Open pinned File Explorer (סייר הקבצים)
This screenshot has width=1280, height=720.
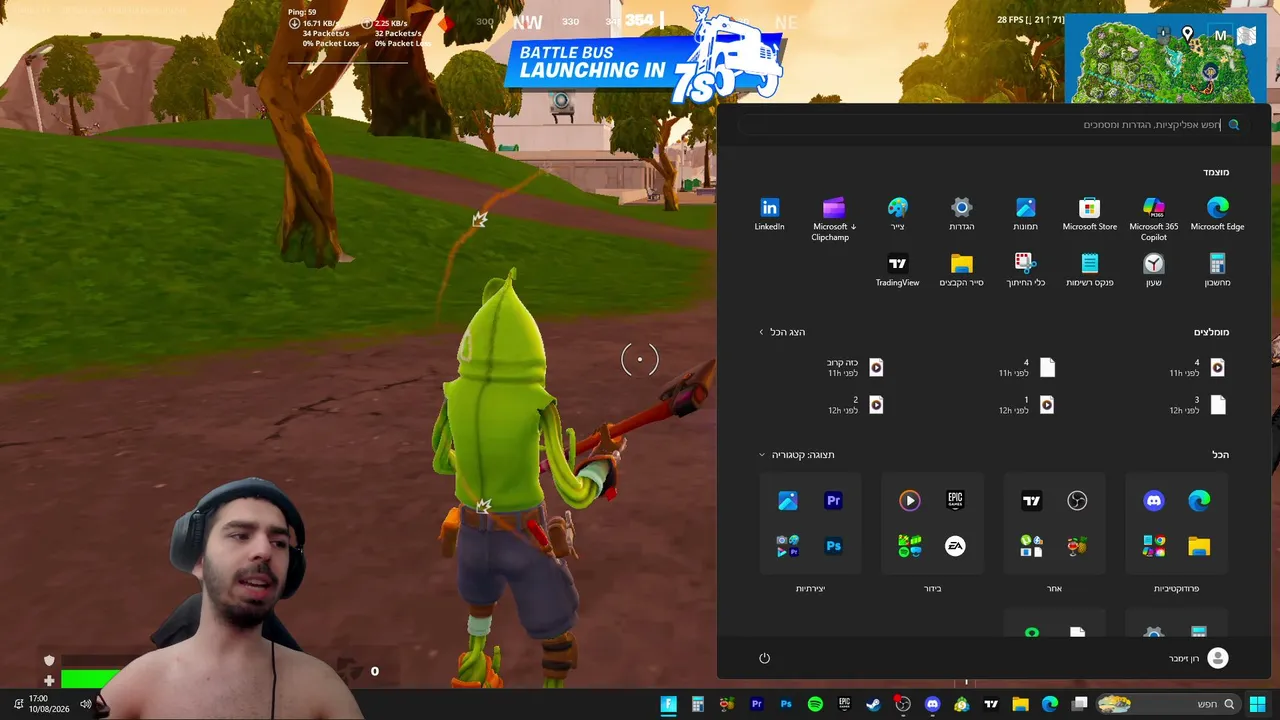pos(961,270)
